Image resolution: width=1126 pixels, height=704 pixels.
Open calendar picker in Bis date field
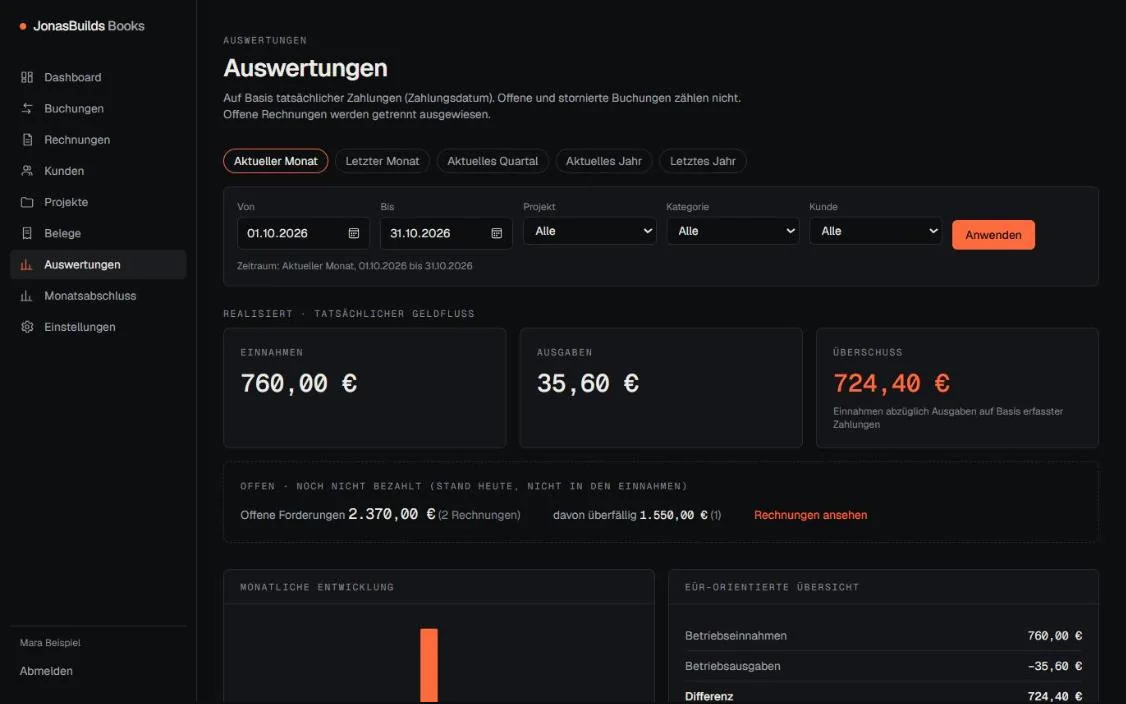point(496,233)
